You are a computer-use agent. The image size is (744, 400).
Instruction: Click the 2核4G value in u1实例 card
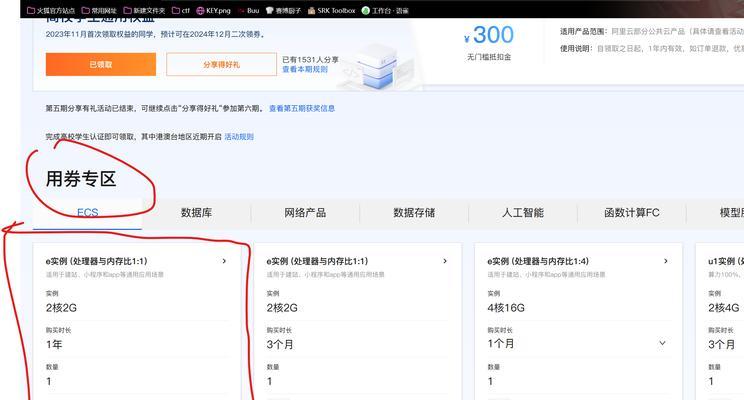coord(724,308)
